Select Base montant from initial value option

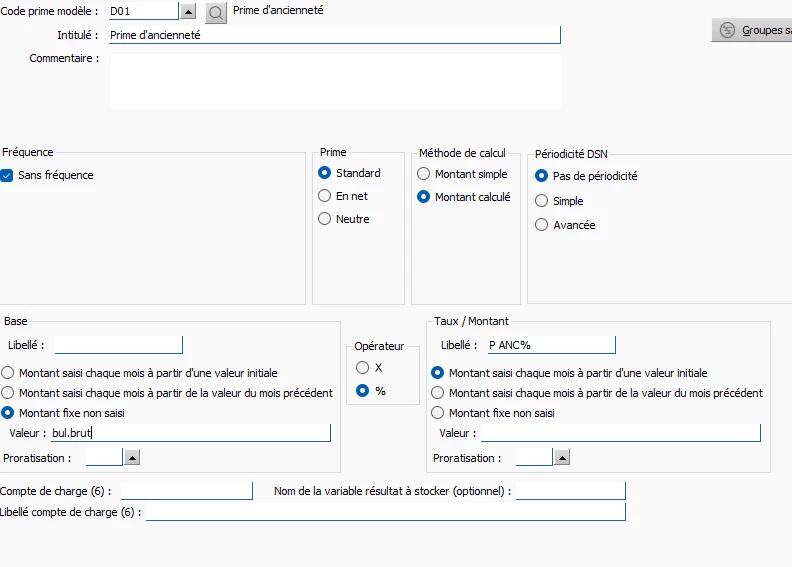pyautogui.click(x=8, y=373)
